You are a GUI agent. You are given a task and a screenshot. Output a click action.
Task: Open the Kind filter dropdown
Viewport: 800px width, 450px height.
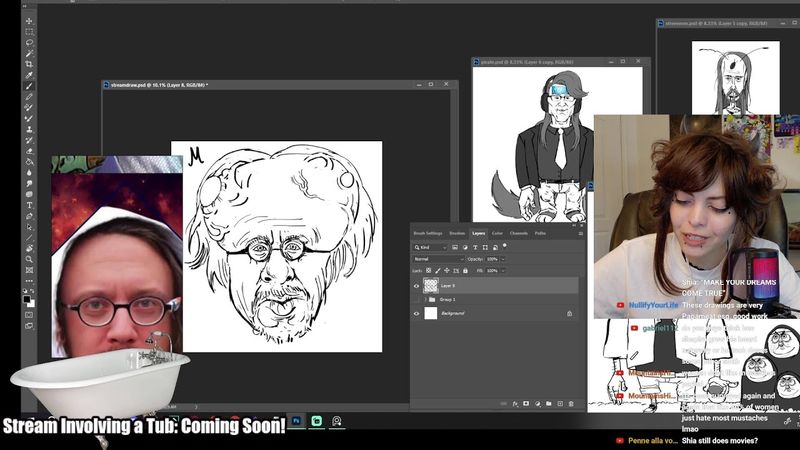430,247
